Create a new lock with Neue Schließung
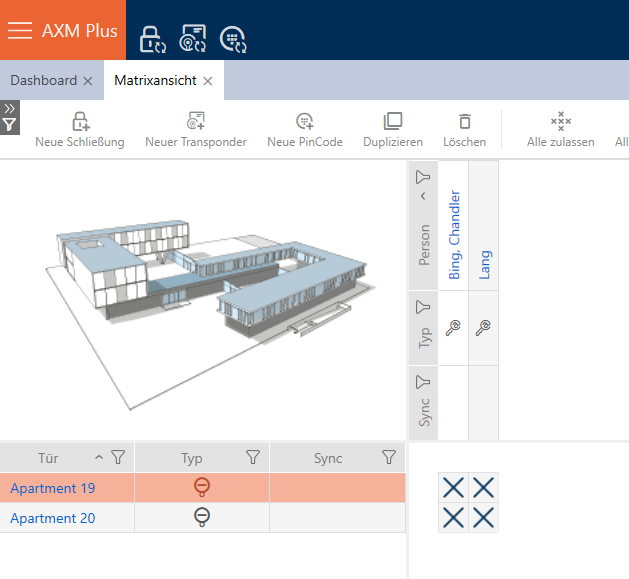The height and width of the screenshot is (579, 629). coord(80,130)
